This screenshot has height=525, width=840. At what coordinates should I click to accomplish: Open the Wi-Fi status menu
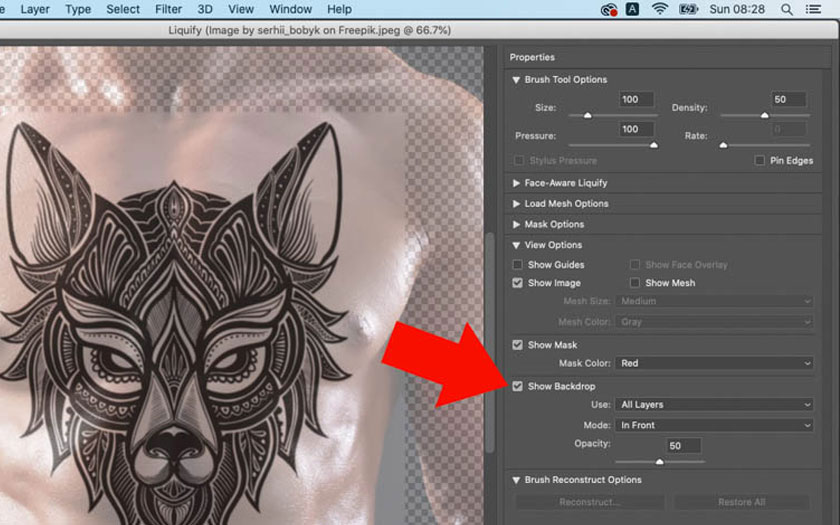tap(660, 9)
